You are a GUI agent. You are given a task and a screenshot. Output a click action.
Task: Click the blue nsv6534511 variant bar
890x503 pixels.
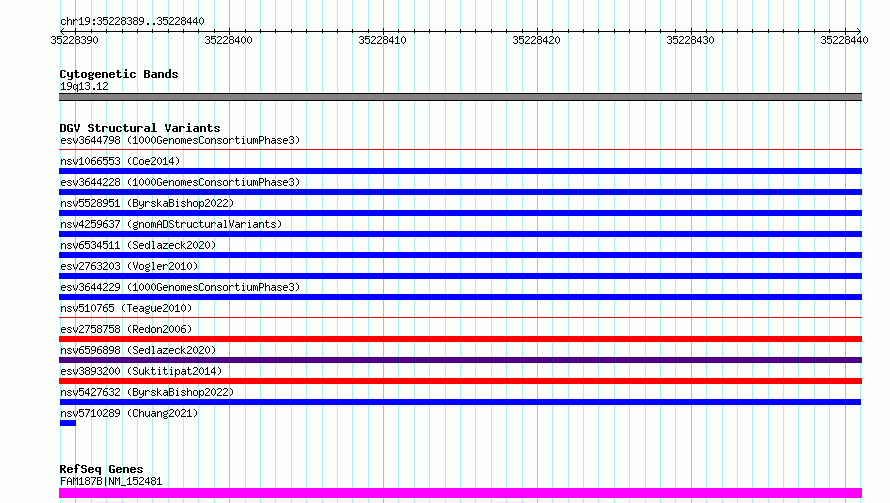point(460,255)
